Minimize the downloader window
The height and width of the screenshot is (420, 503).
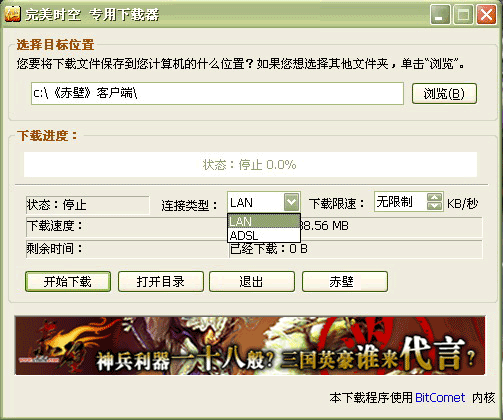(440, 14)
